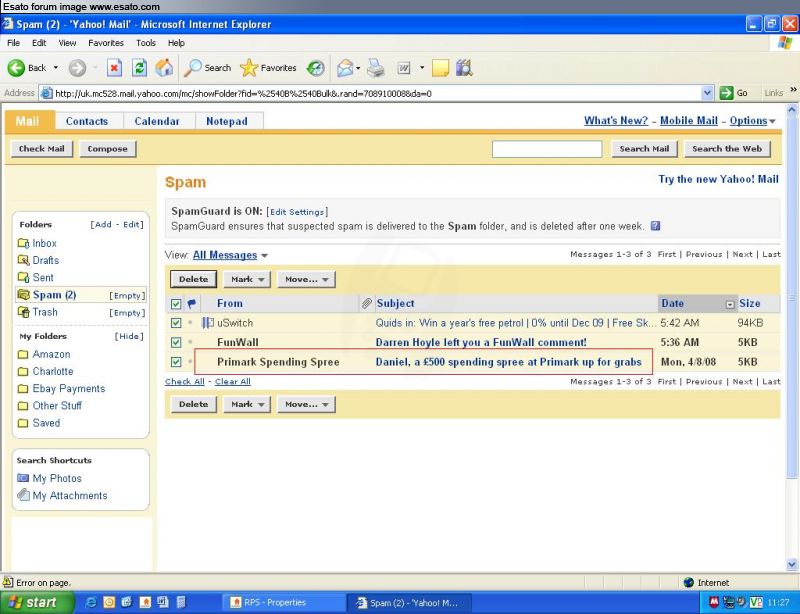Open the upper Move dropdown
This screenshot has width=800, height=614.
(x=306, y=279)
